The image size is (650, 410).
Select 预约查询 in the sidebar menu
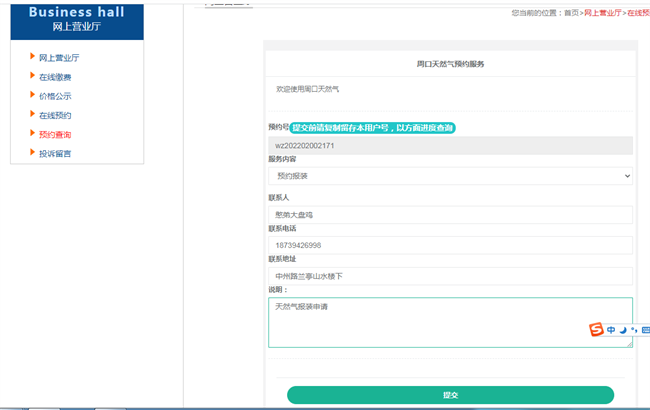click(x=55, y=134)
